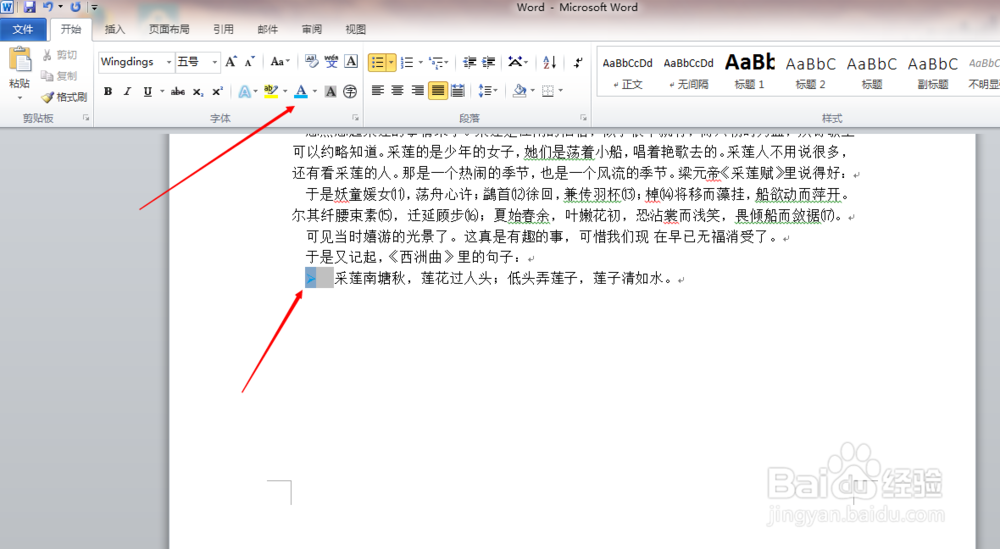Clear formatting with the eraser icon
The image size is (1000, 549).
(x=311, y=62)
